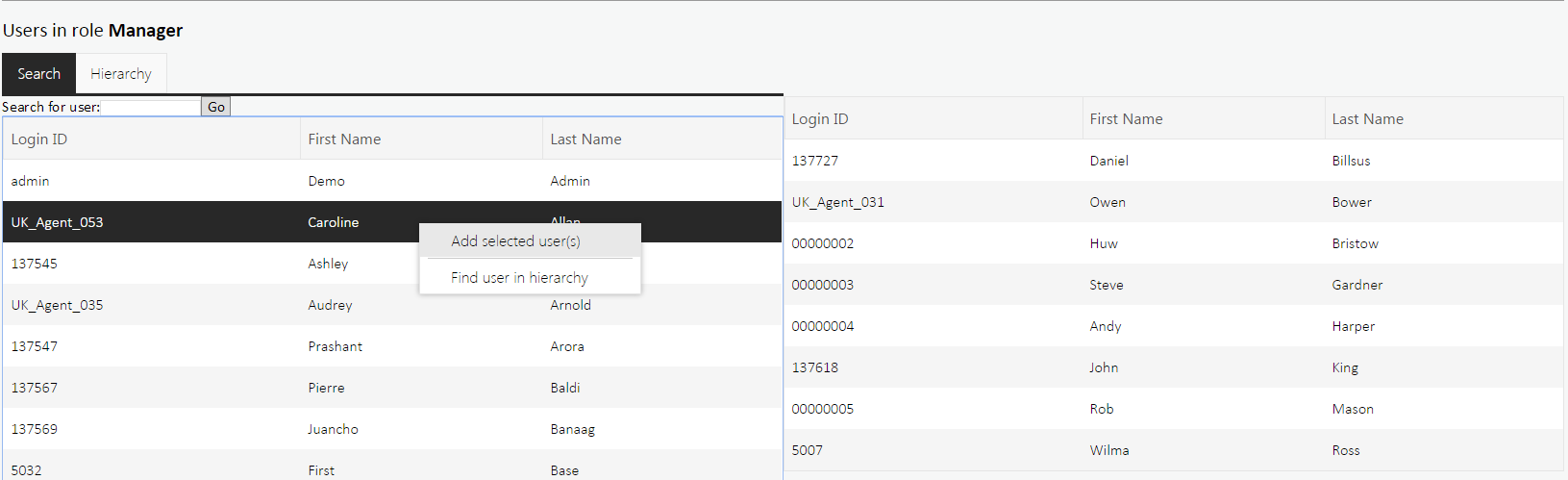Screen dimensions: 1568x480
Task: Switch to the Hierarchy tab
Action: (x=120, y=74)
